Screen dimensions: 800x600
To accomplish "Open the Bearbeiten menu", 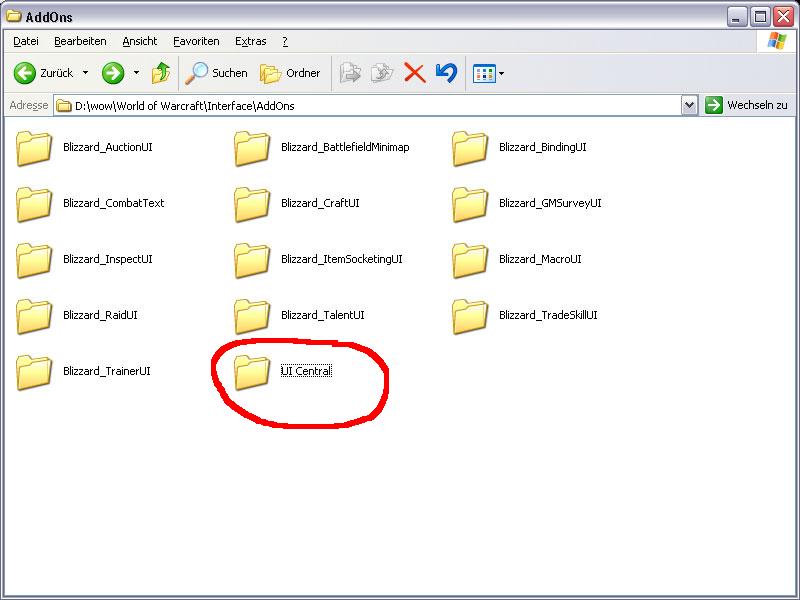I will click(x=80, y=41).
